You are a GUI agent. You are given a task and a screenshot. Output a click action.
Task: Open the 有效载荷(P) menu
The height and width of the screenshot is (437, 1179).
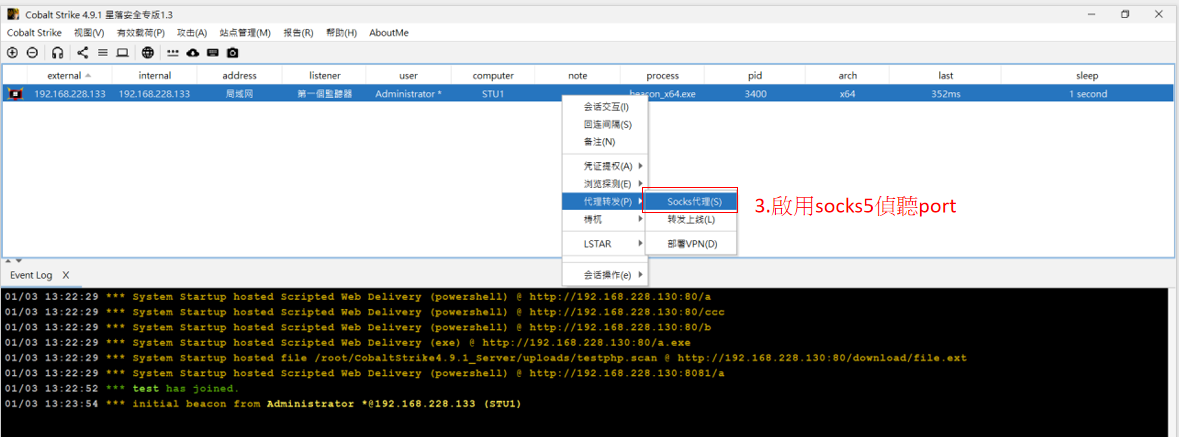coord(141,33)
